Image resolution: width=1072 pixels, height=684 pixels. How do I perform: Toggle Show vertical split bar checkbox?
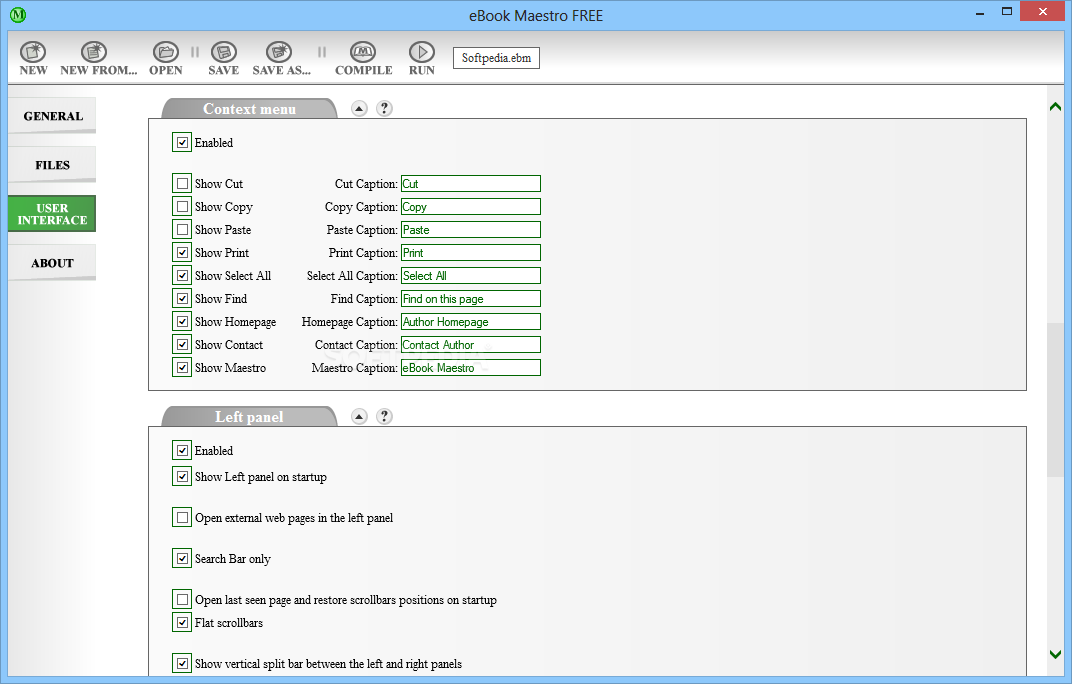click(x=182, y=663)
